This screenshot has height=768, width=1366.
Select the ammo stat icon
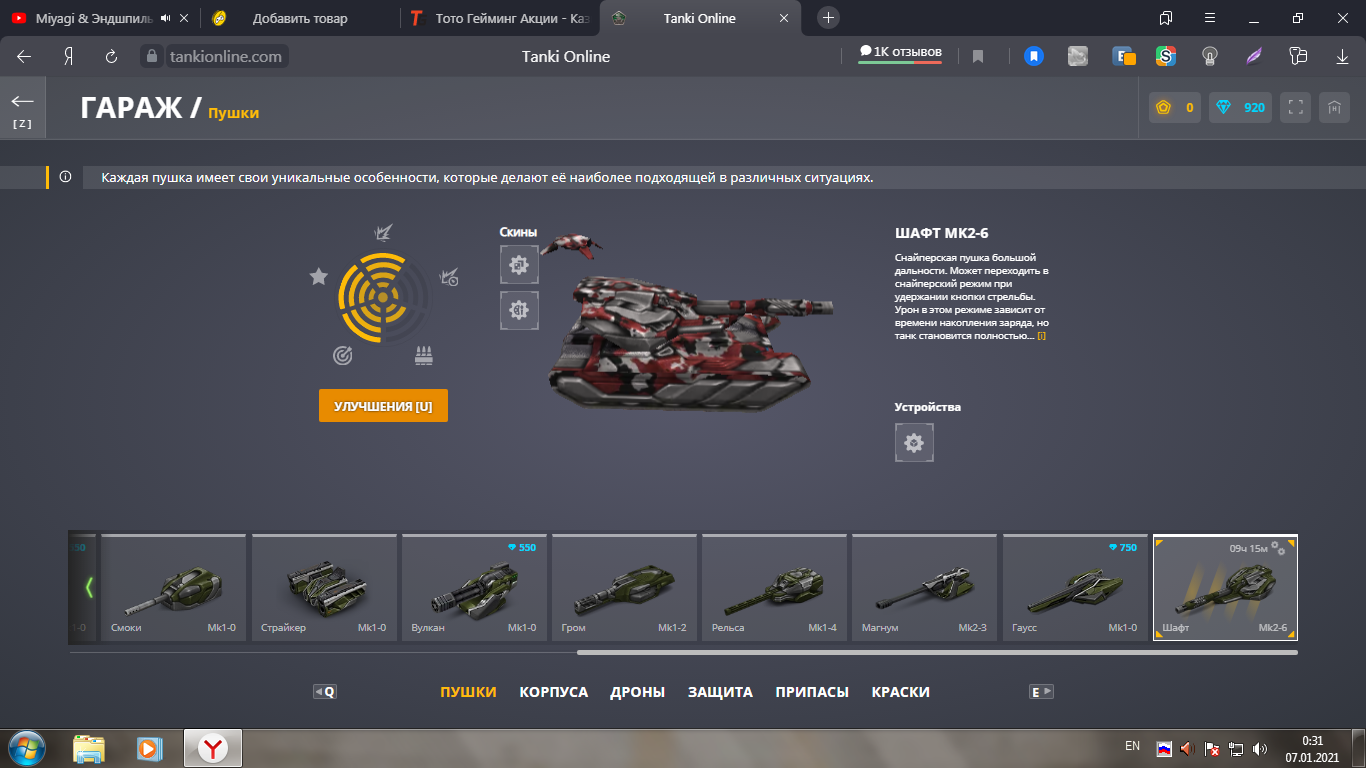coord(424,355)
